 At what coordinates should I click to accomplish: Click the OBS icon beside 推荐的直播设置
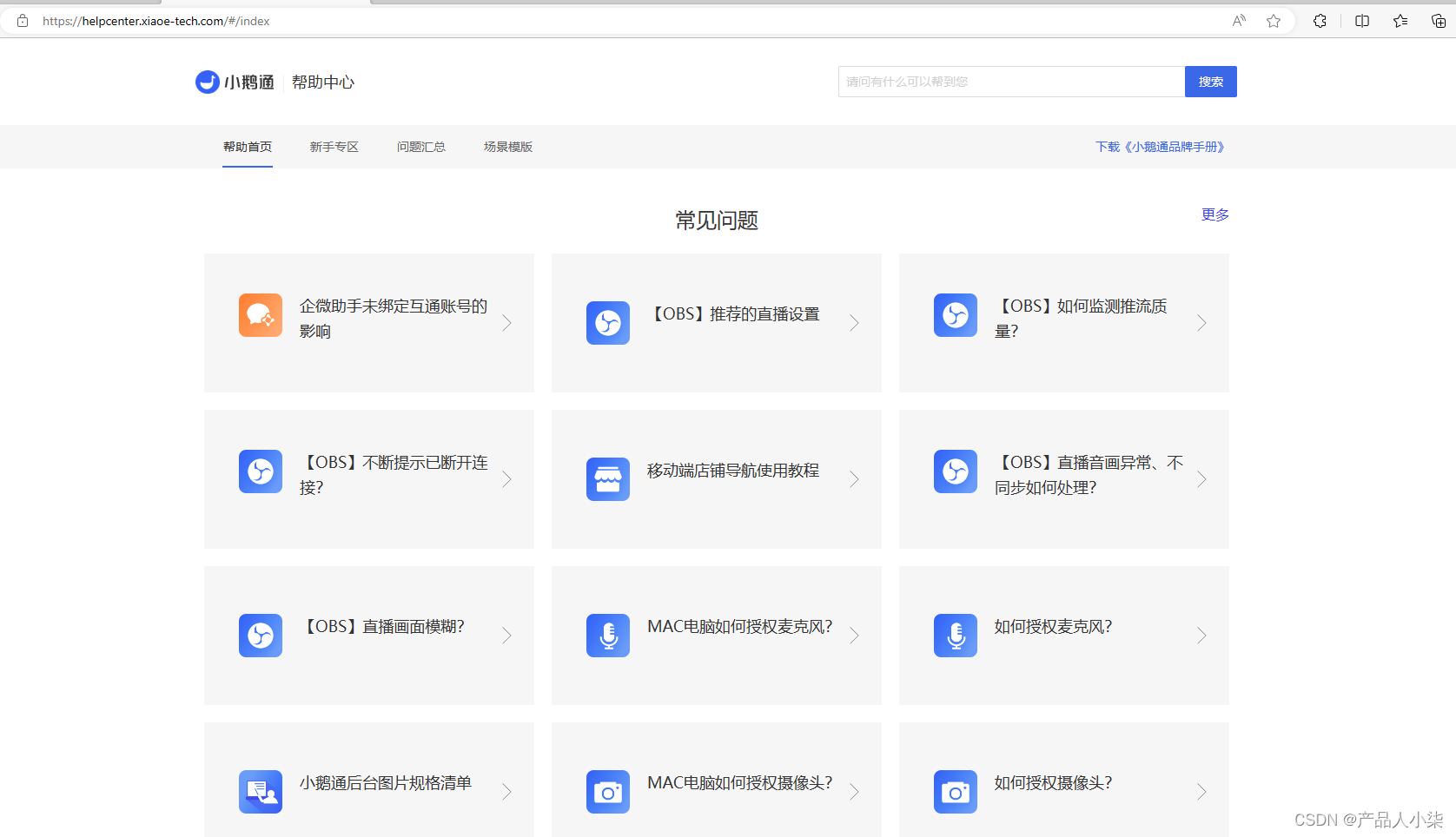[608, 323]
